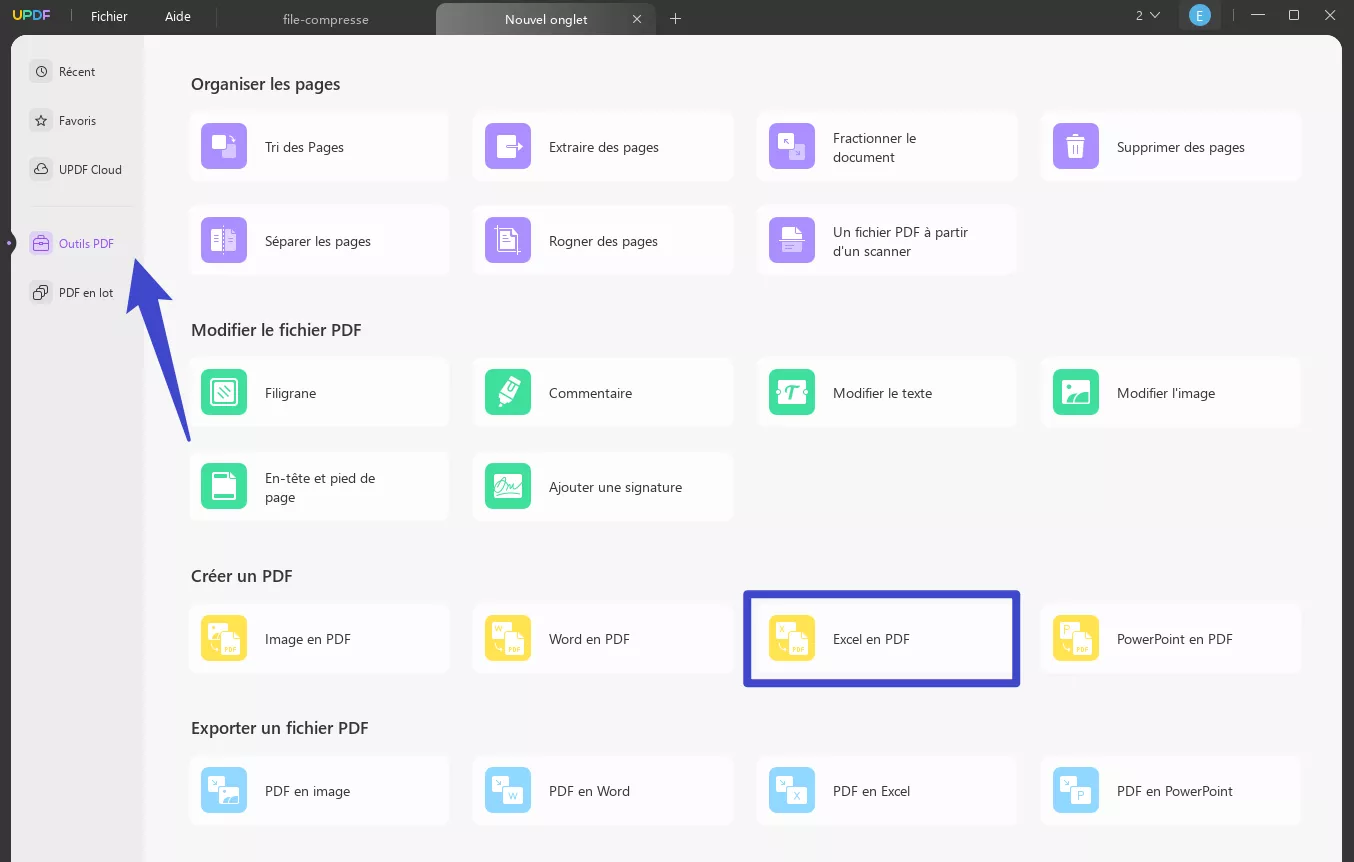Click the Modifier le texte icon
The height and width of the screenshot is (862, 1354).
[792, 392]
